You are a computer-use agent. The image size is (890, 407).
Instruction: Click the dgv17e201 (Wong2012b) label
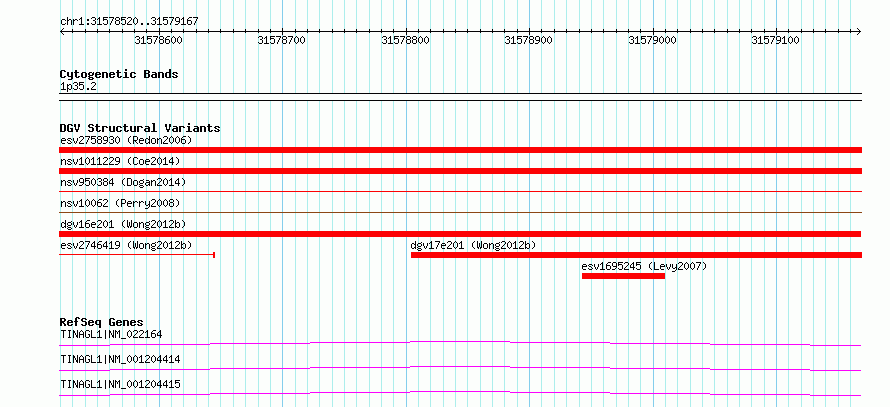pyautogui.click(x=473, y=245)
